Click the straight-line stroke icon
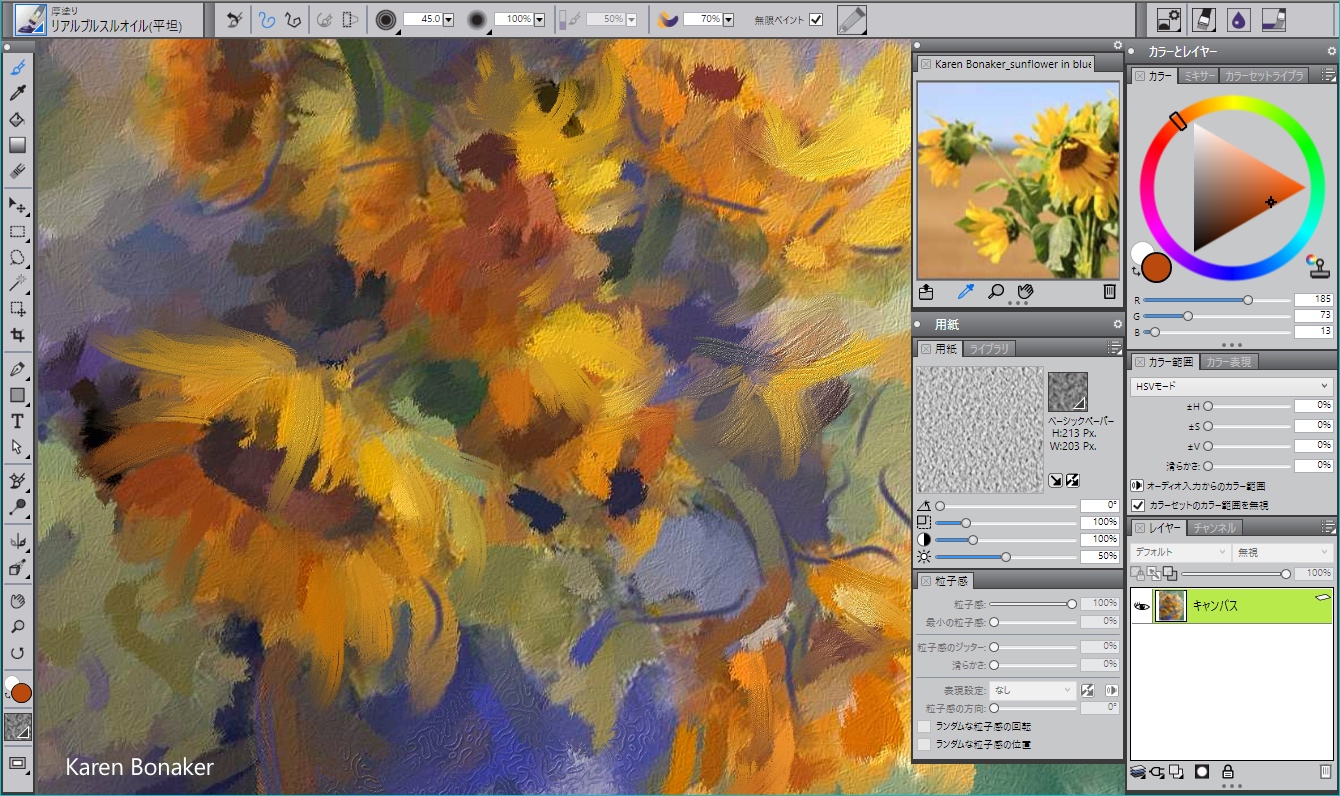1340x796 pixels. pos(293,19)
